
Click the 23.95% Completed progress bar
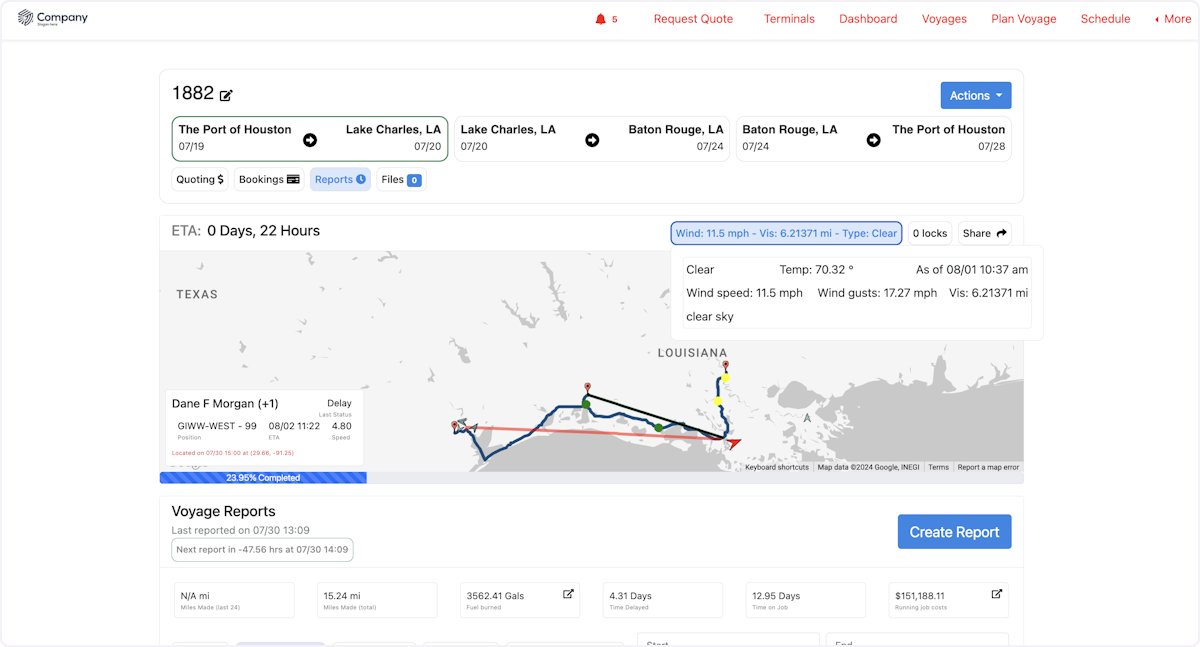click(x=263, y=478)
